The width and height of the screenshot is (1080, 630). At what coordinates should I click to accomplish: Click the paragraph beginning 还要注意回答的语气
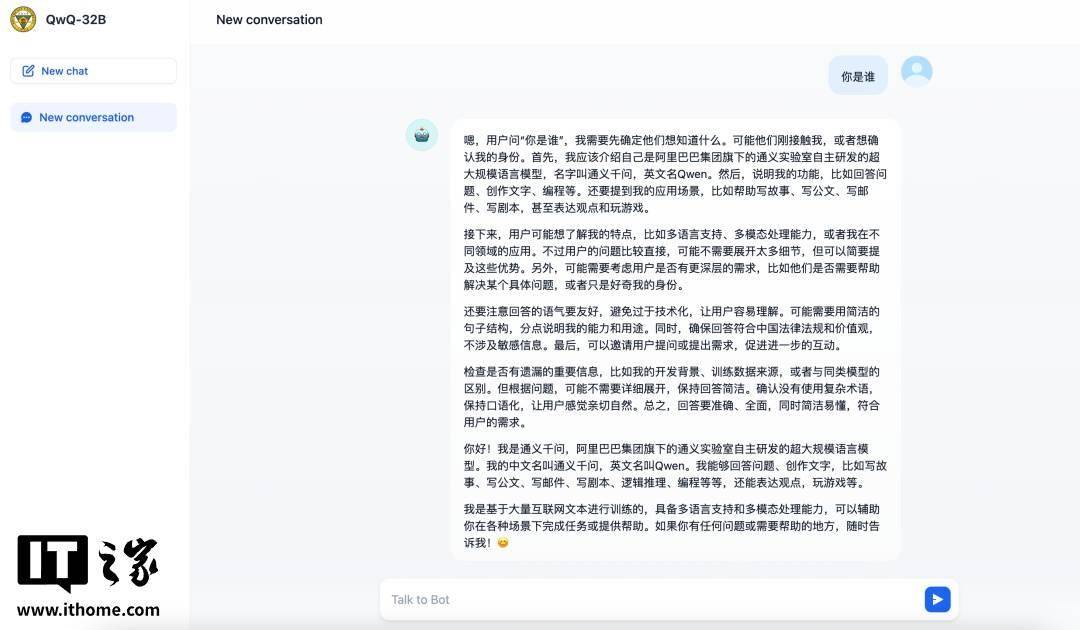click(x=672, y=328)
